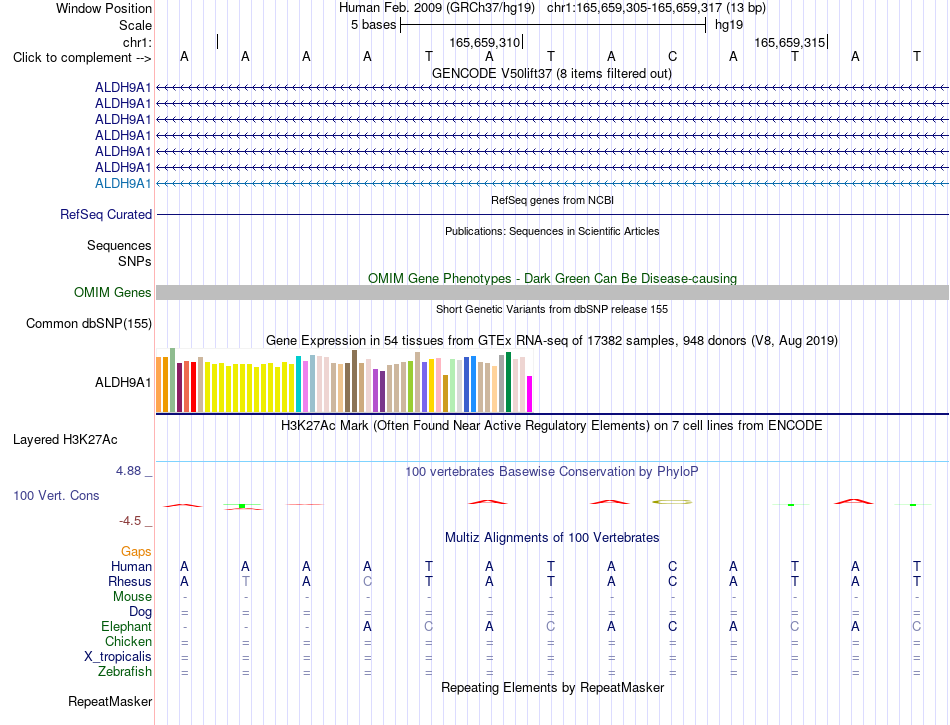Open the RefSeq Curated track label
This screenshot has width=950, height=725.
106,214
